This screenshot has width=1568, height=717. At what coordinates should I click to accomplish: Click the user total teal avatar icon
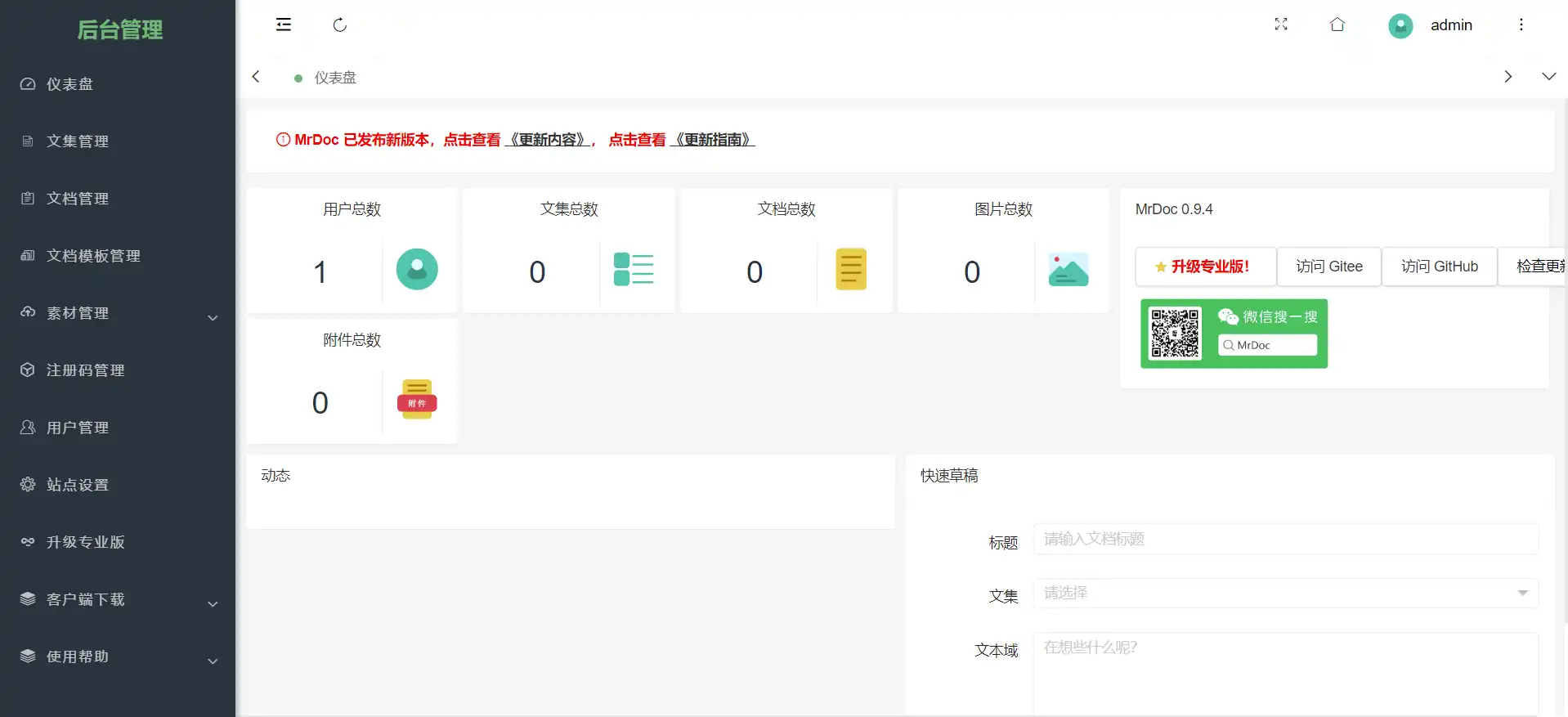click(417, 269)
